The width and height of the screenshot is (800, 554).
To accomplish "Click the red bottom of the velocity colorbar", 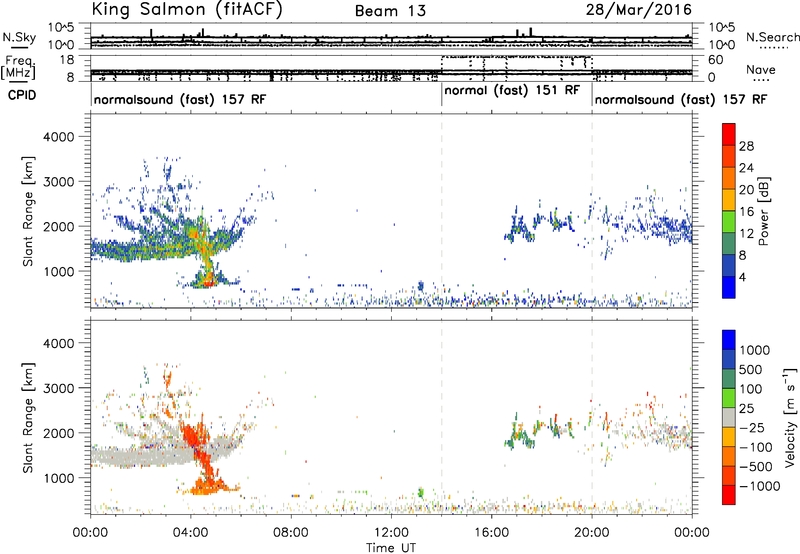I will [x=729, y=495].
